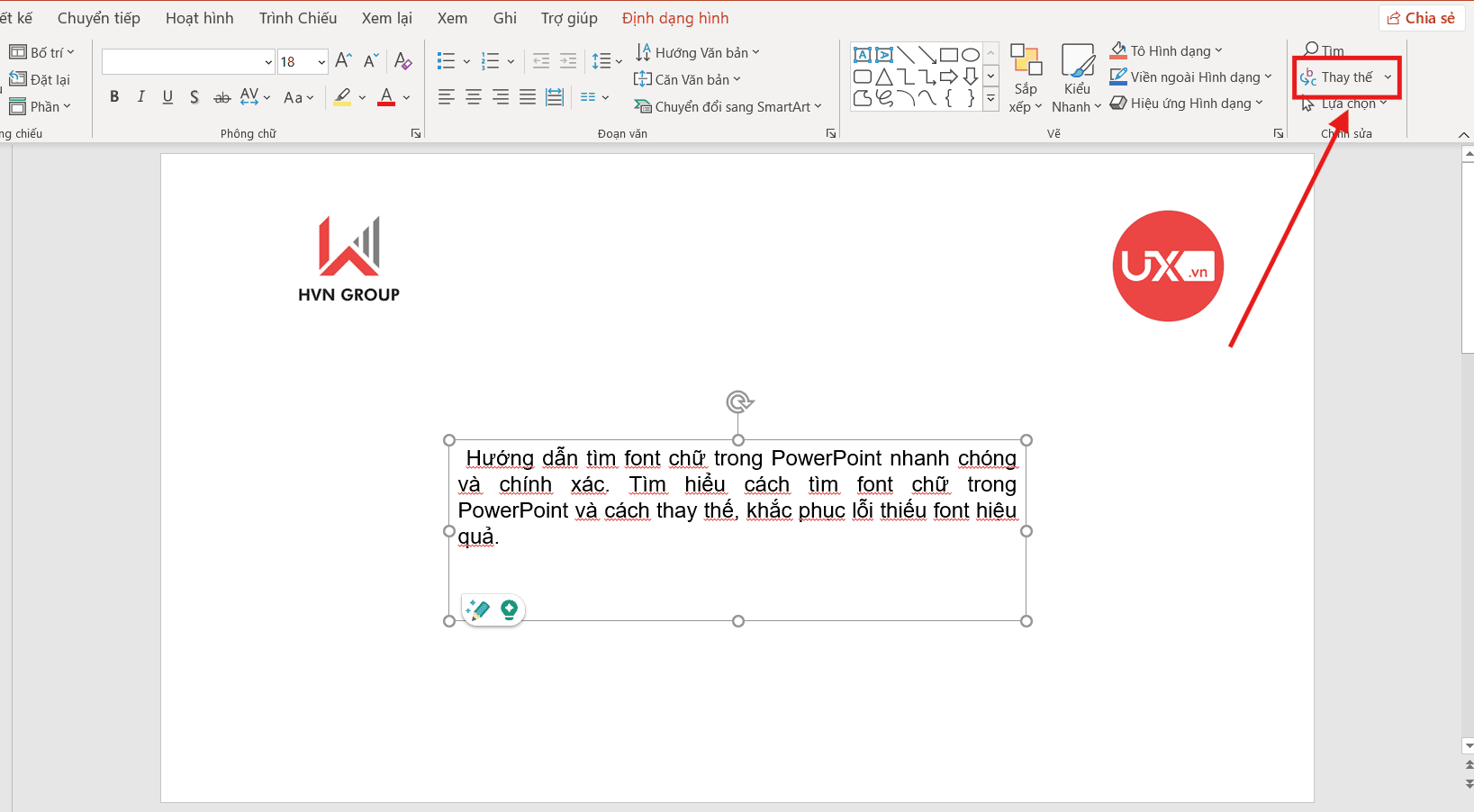
Task: Apply bold formatting to the text
Action: [114, 96]
